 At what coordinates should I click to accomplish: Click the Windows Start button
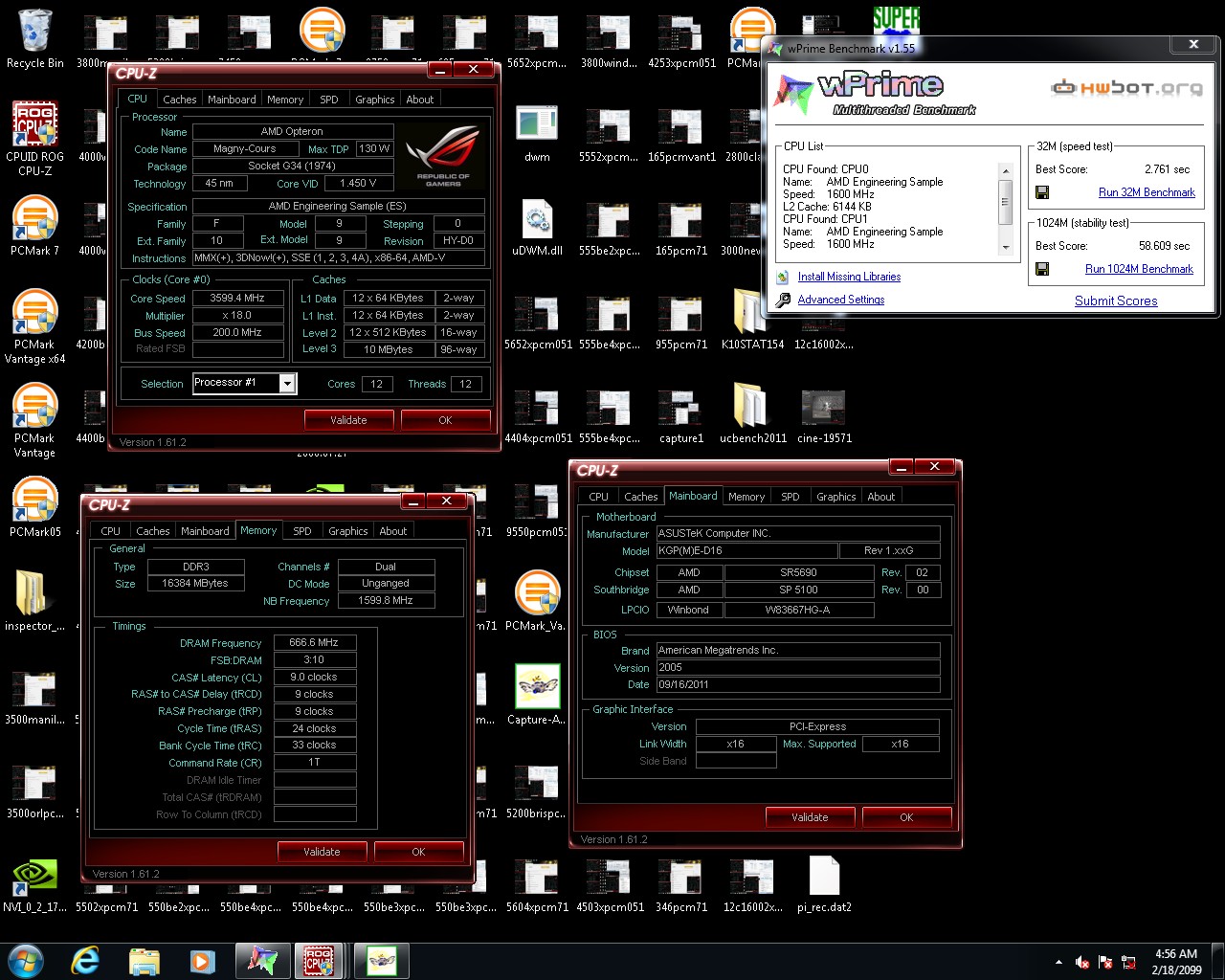(26, 960)
